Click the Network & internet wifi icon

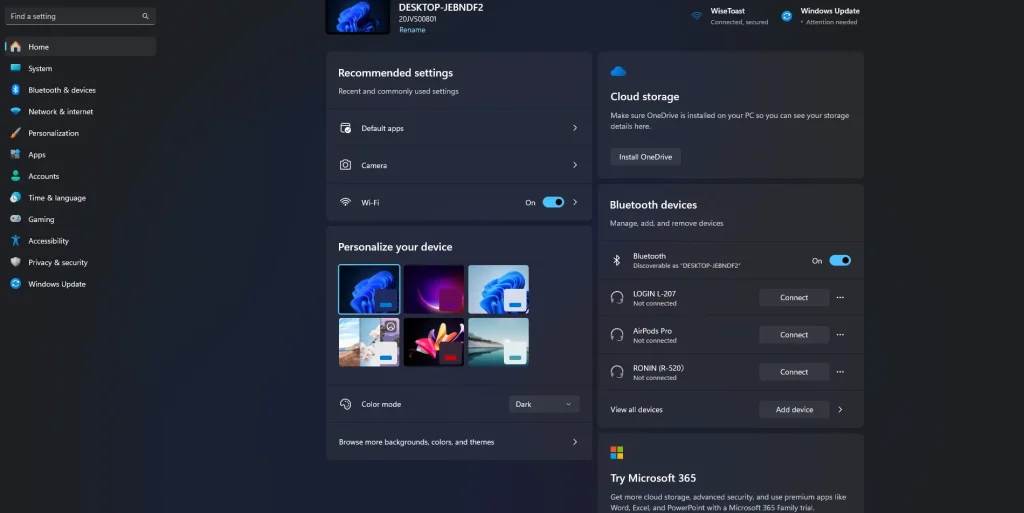pyautogui.click(x=16, y=111)
